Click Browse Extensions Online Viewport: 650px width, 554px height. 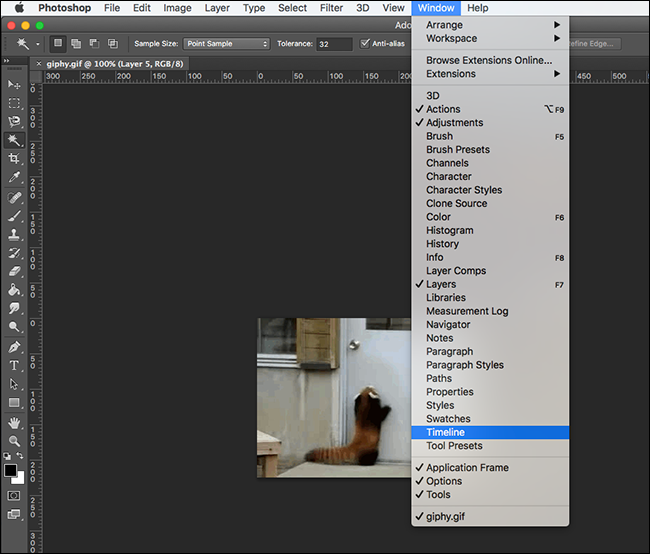(x=488, y=60)
